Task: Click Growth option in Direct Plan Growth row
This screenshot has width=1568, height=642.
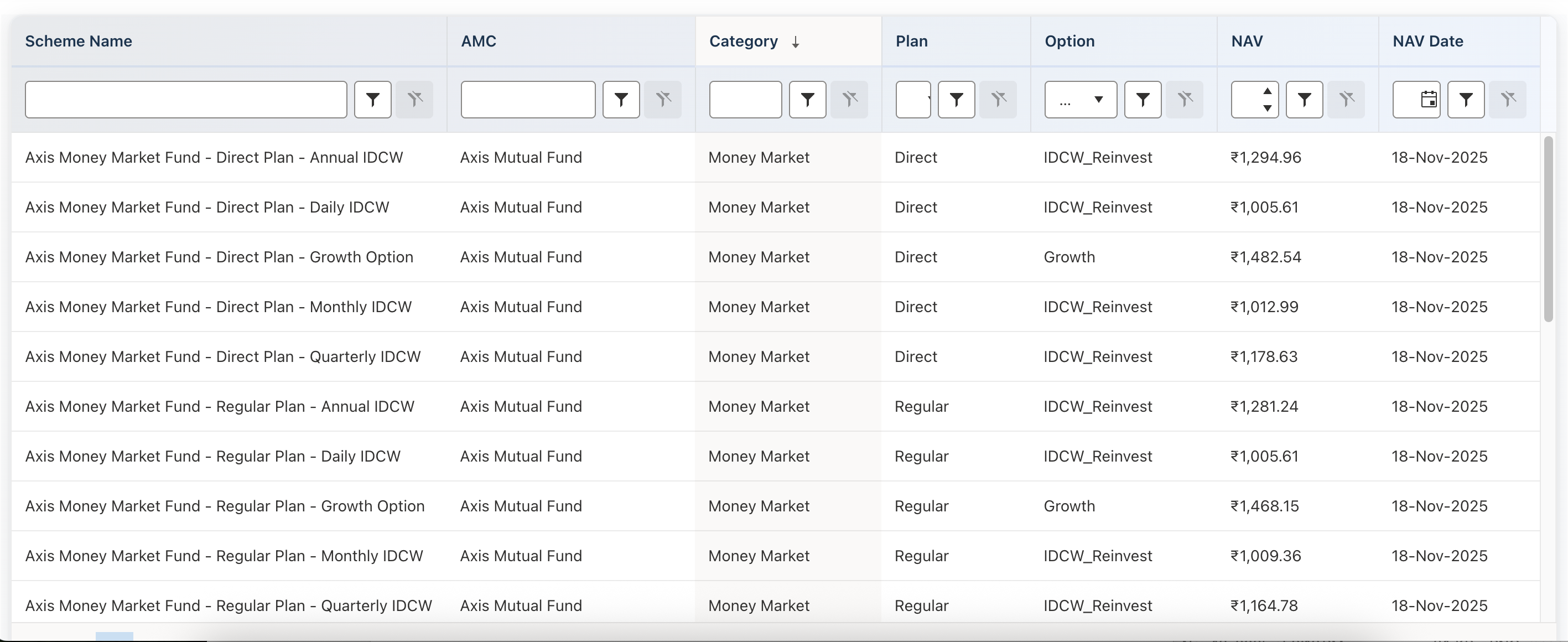Action: [1069, 257]
